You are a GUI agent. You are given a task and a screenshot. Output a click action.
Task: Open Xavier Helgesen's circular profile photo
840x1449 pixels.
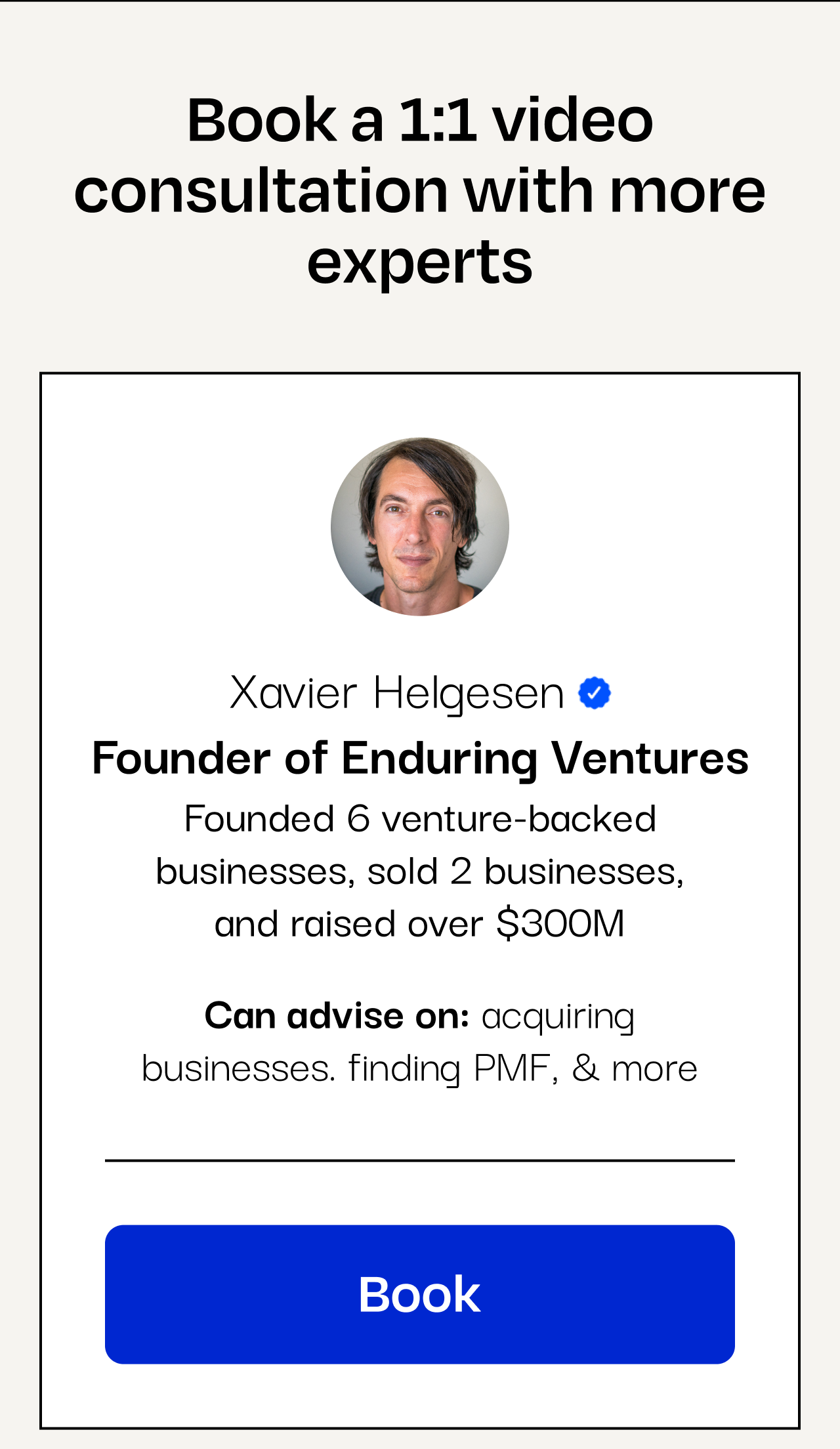(x=420, y=527)
